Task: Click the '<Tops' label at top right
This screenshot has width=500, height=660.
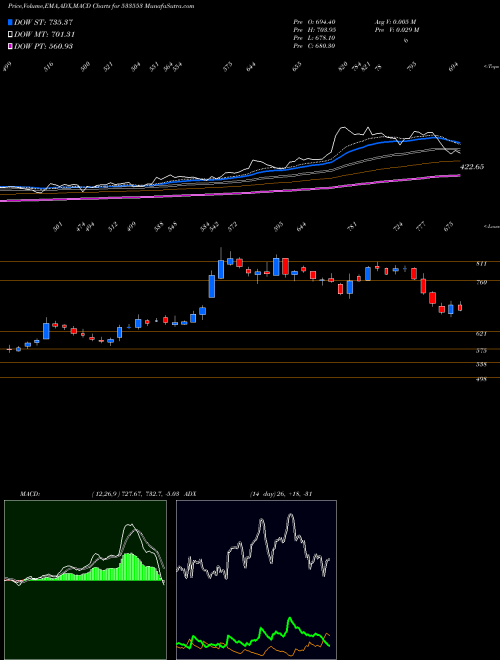Action: click(x=491, y=67)
